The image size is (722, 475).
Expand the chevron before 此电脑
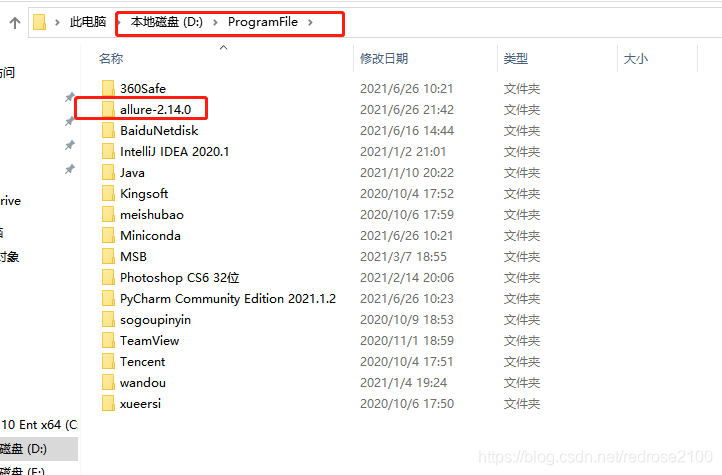click(57, 22)
